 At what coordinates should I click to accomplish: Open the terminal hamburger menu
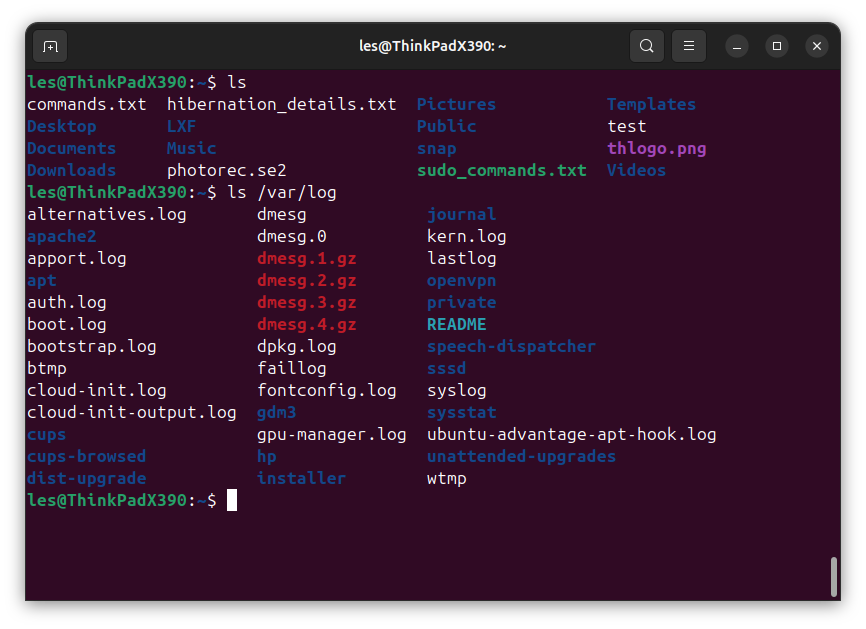click(688, 45)
